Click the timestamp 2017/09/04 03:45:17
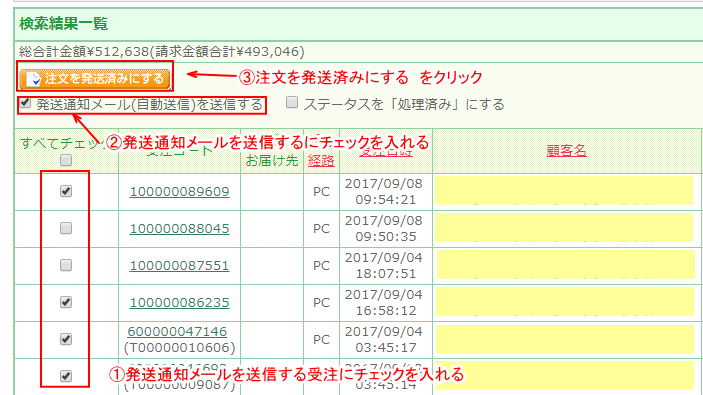The width and height of the screenshot is (703, 395). [384, 339]
